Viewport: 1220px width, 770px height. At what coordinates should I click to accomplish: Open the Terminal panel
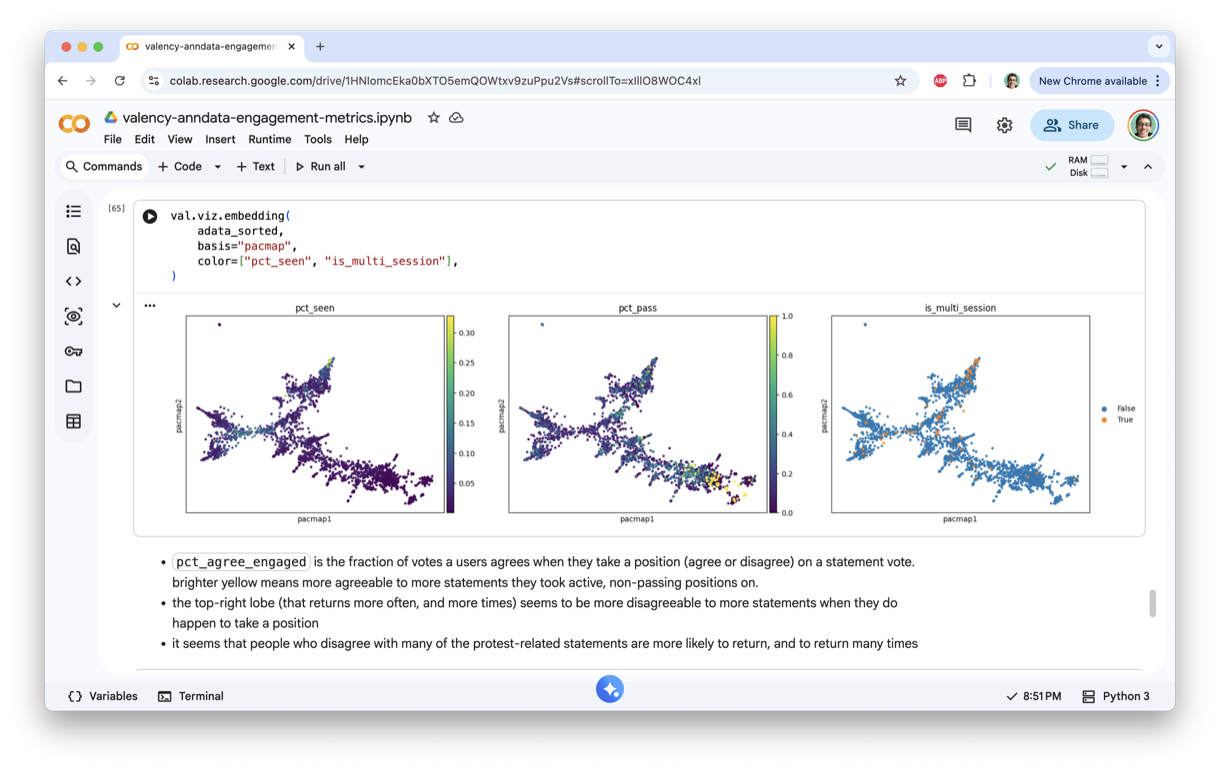tap(191, 696)
